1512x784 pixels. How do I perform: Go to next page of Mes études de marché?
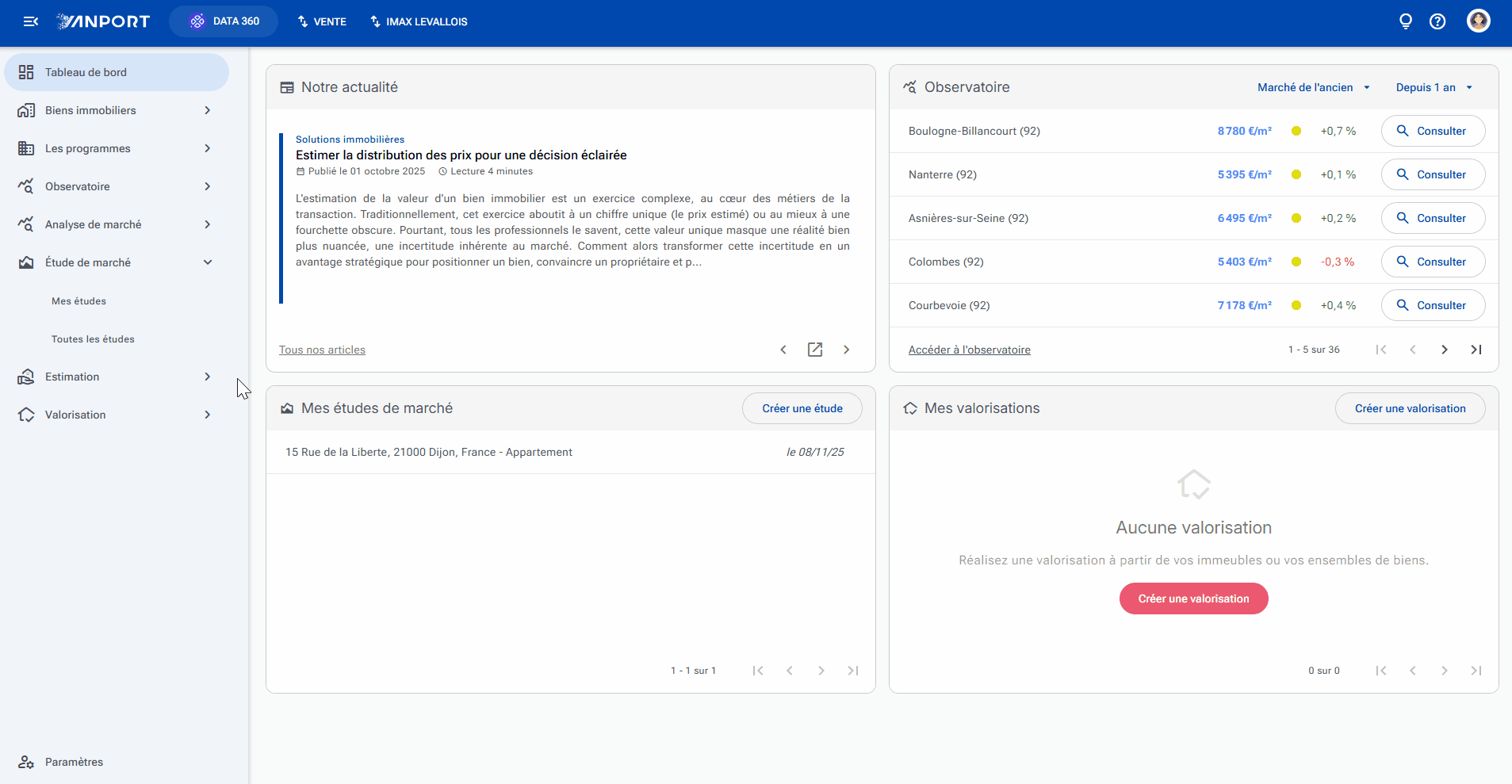pyautogui.click(x=821, y=671)
